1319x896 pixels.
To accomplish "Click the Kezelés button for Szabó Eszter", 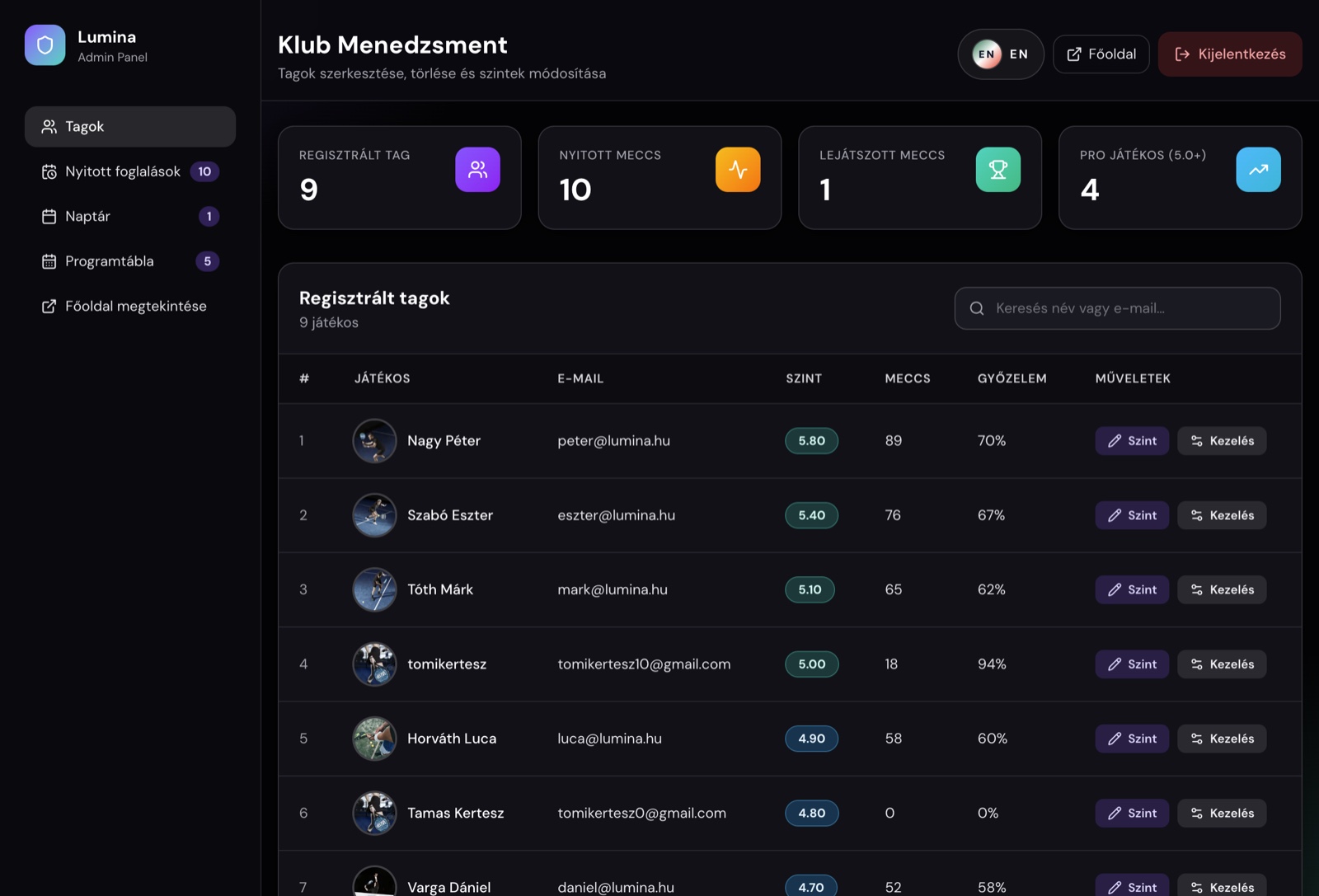I will [1222, 515].
